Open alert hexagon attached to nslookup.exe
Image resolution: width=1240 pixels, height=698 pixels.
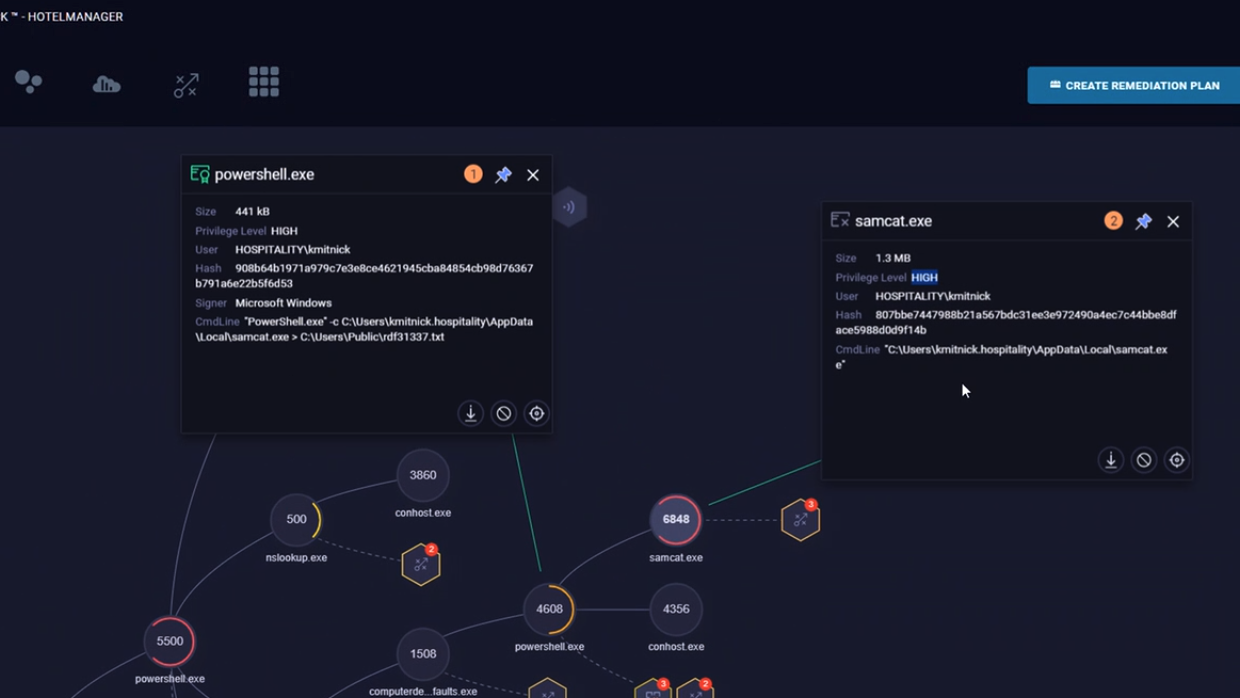click(421, 564)
